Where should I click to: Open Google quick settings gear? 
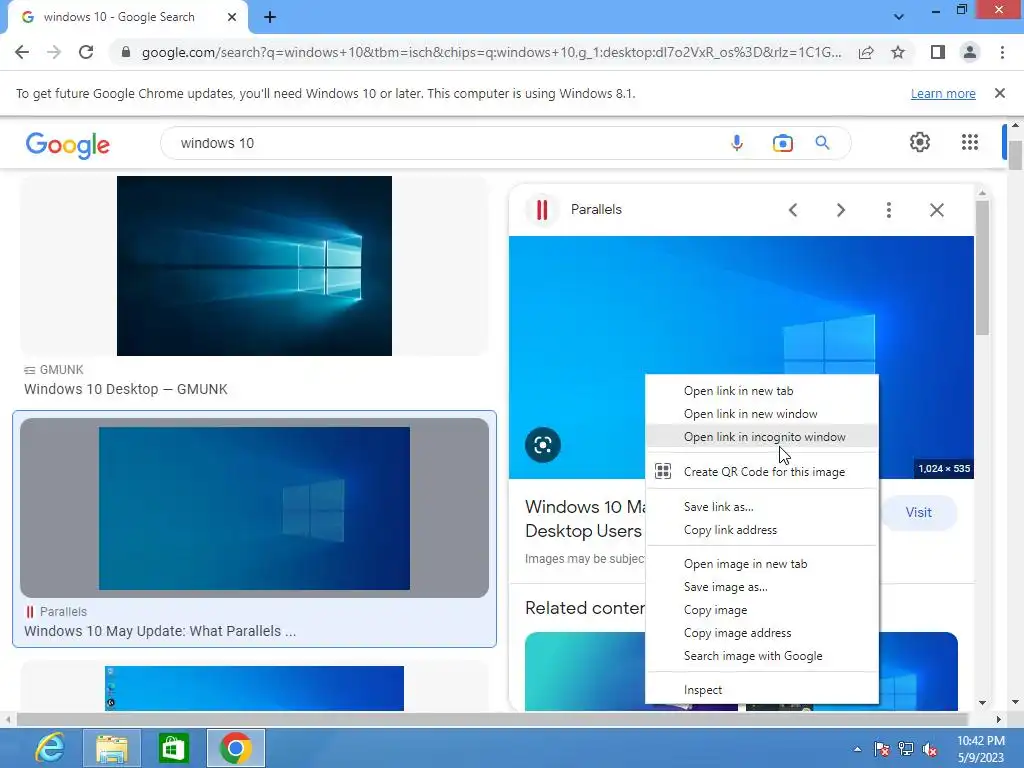point(920,142)
